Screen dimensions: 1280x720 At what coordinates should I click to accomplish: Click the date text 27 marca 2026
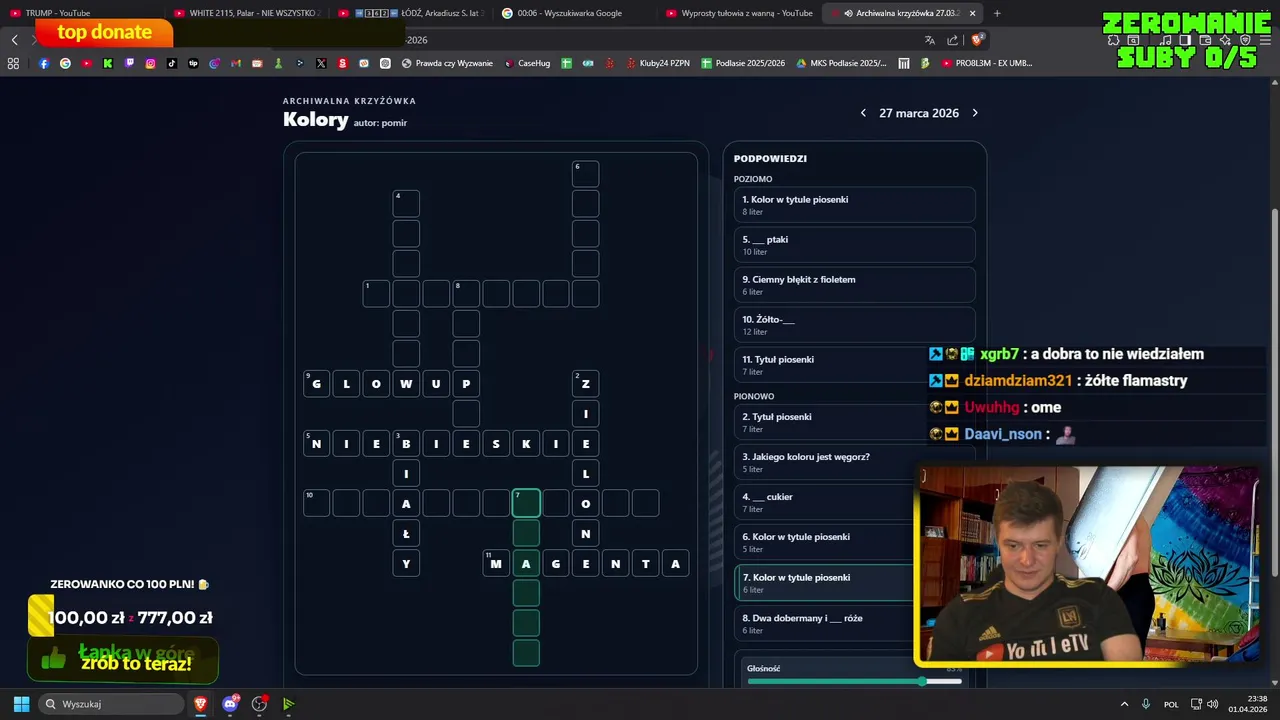pos(919,113)
